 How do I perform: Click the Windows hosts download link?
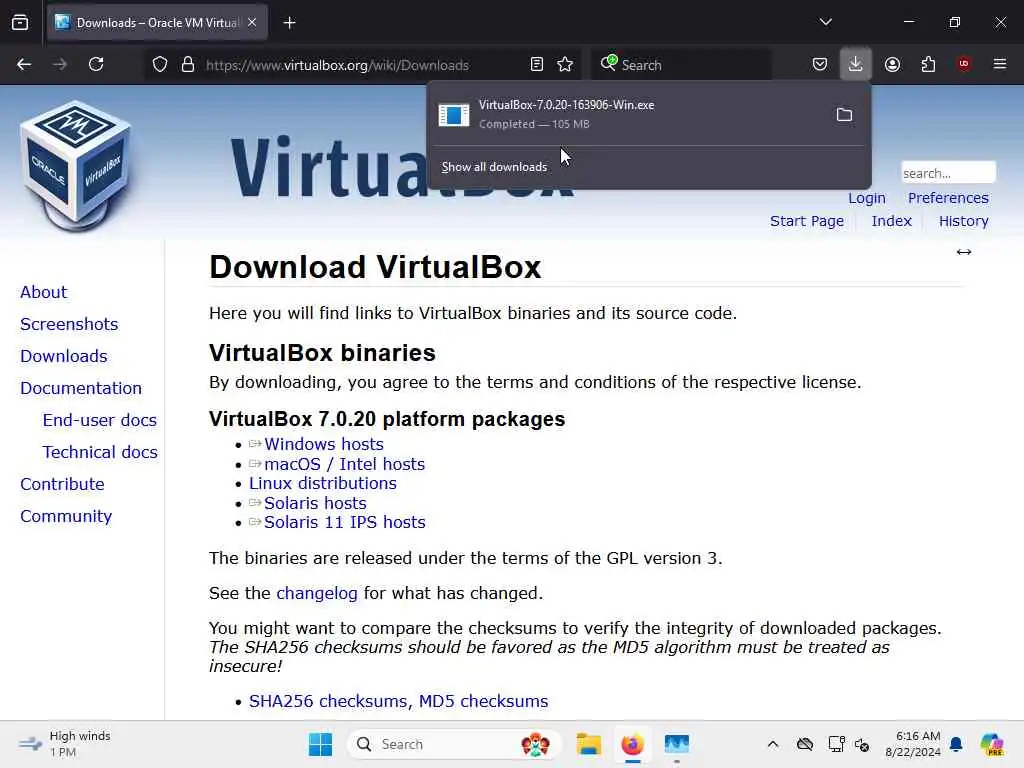(324, 444)
